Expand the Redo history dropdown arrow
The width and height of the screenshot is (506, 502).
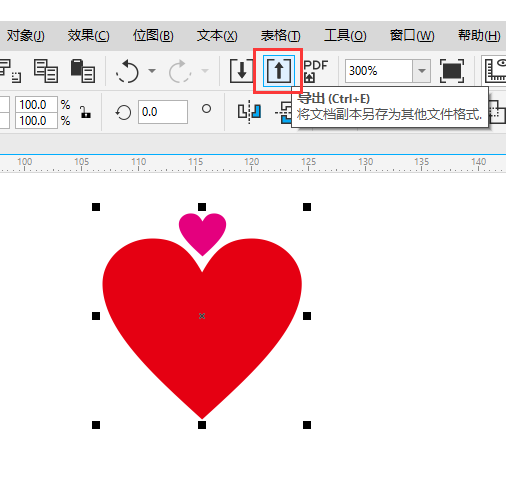coord(205,71)
